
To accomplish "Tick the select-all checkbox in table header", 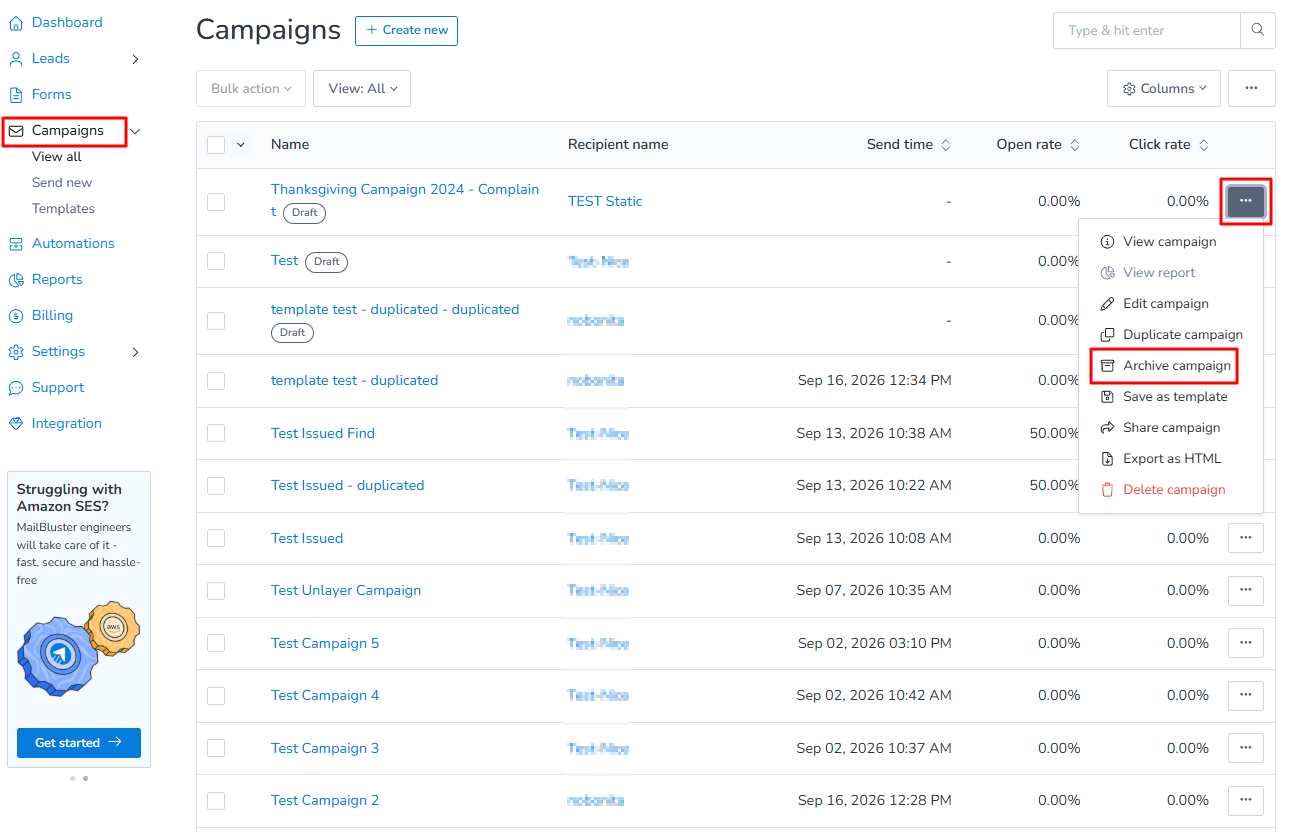I will (216, 145).
